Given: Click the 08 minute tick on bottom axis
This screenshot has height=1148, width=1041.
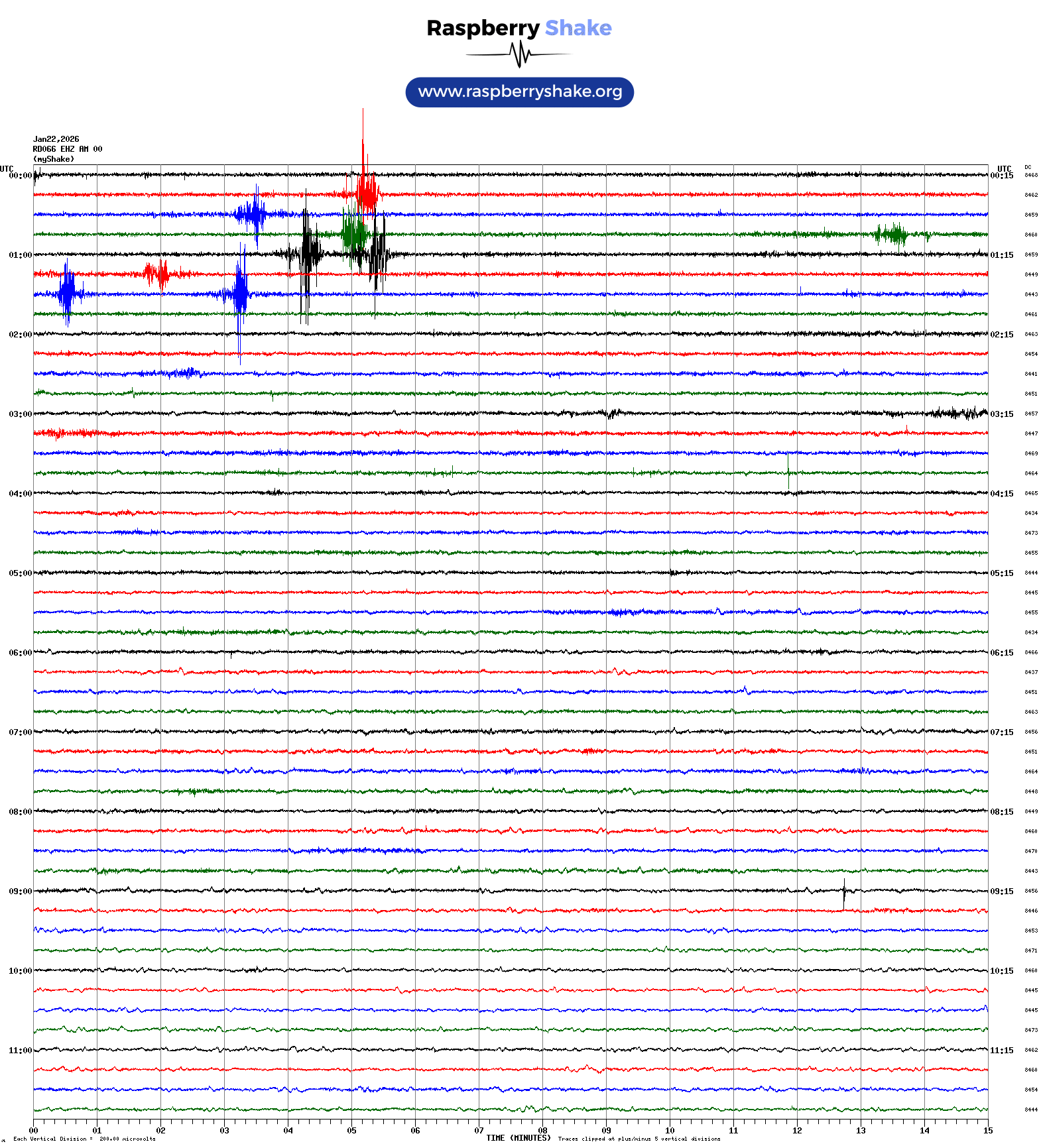Looking at the screenshot, I should 542,1131.
